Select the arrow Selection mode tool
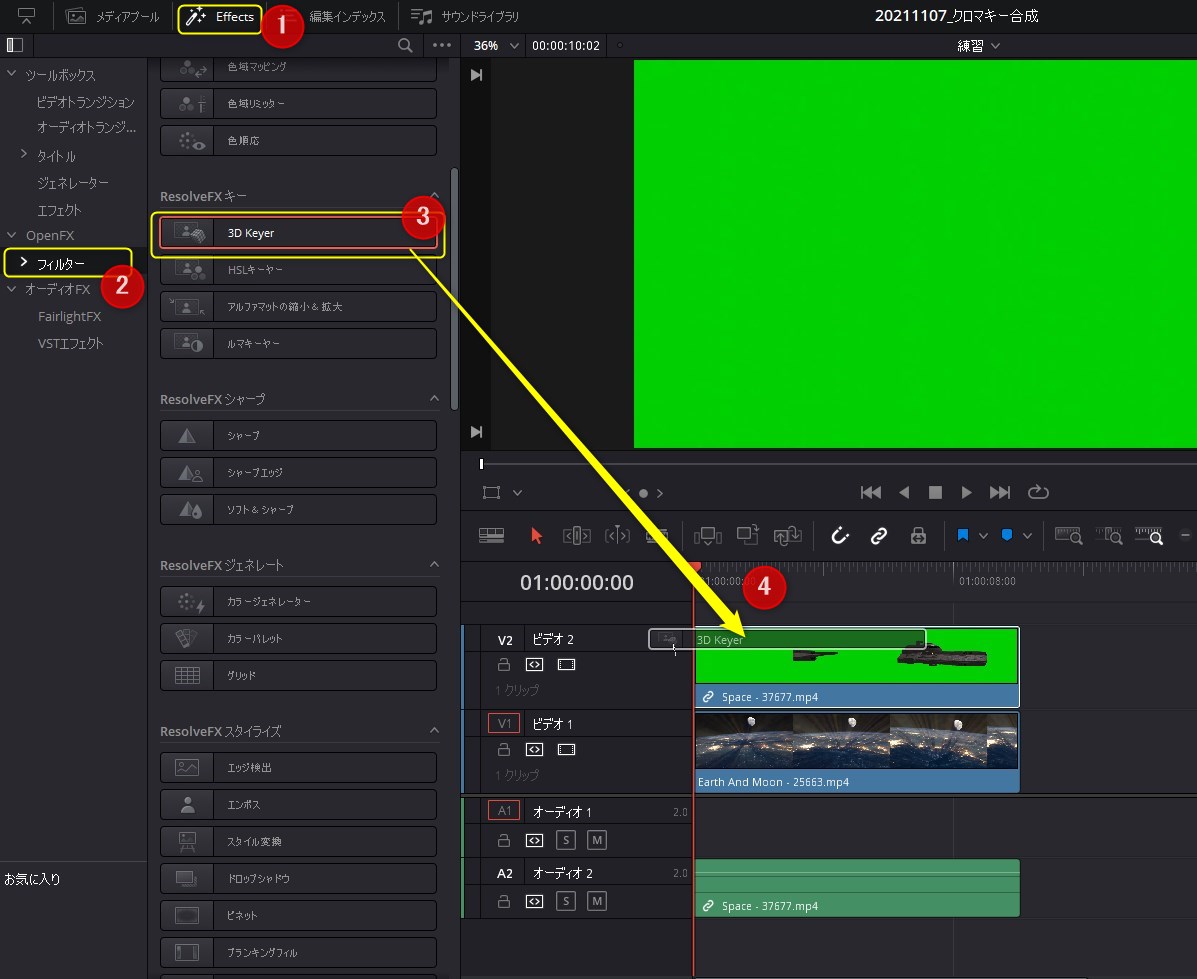This screenshot has height=979, width=1197. (x=536, y=535)
